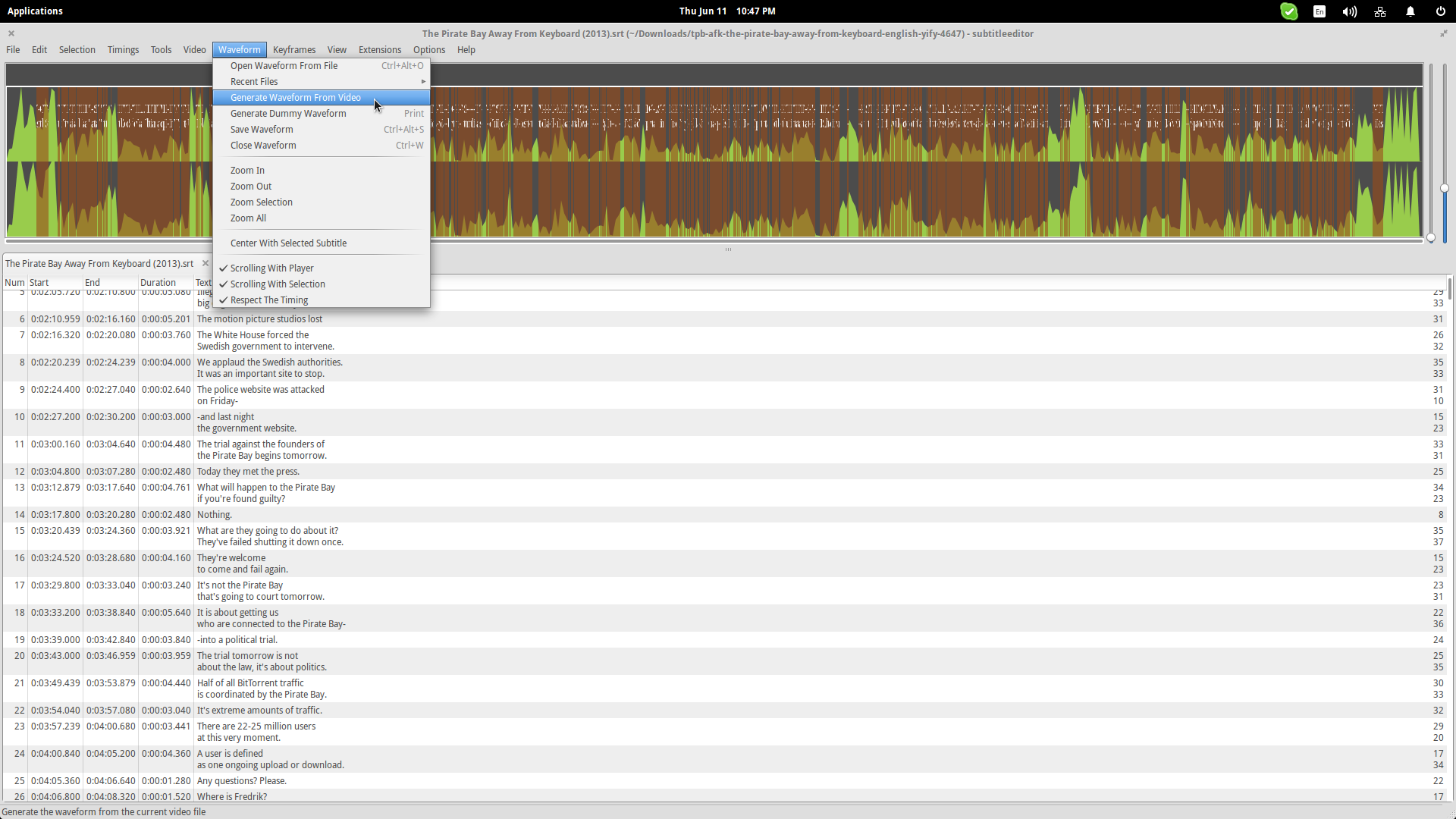The image size is (1456, 819).
Task: Open the File menu
Action: [13, 49]
